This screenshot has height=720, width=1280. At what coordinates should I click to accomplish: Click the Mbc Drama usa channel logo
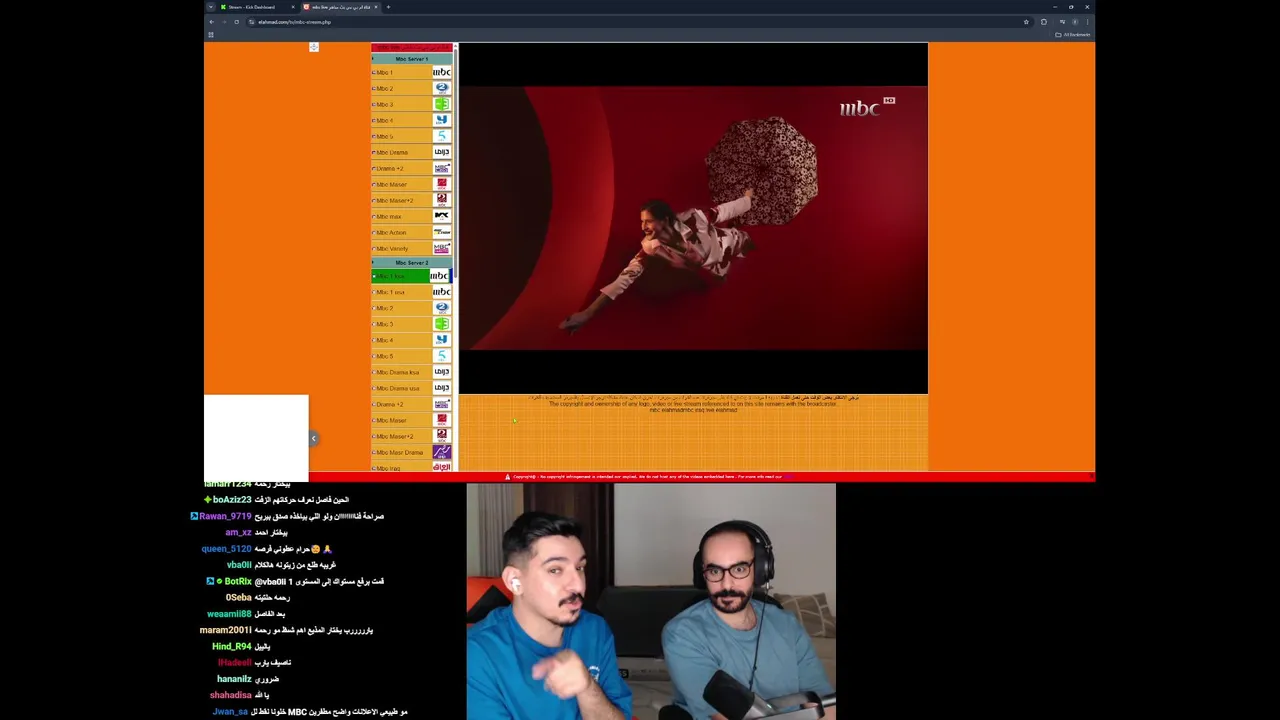(x=441, y=388)
